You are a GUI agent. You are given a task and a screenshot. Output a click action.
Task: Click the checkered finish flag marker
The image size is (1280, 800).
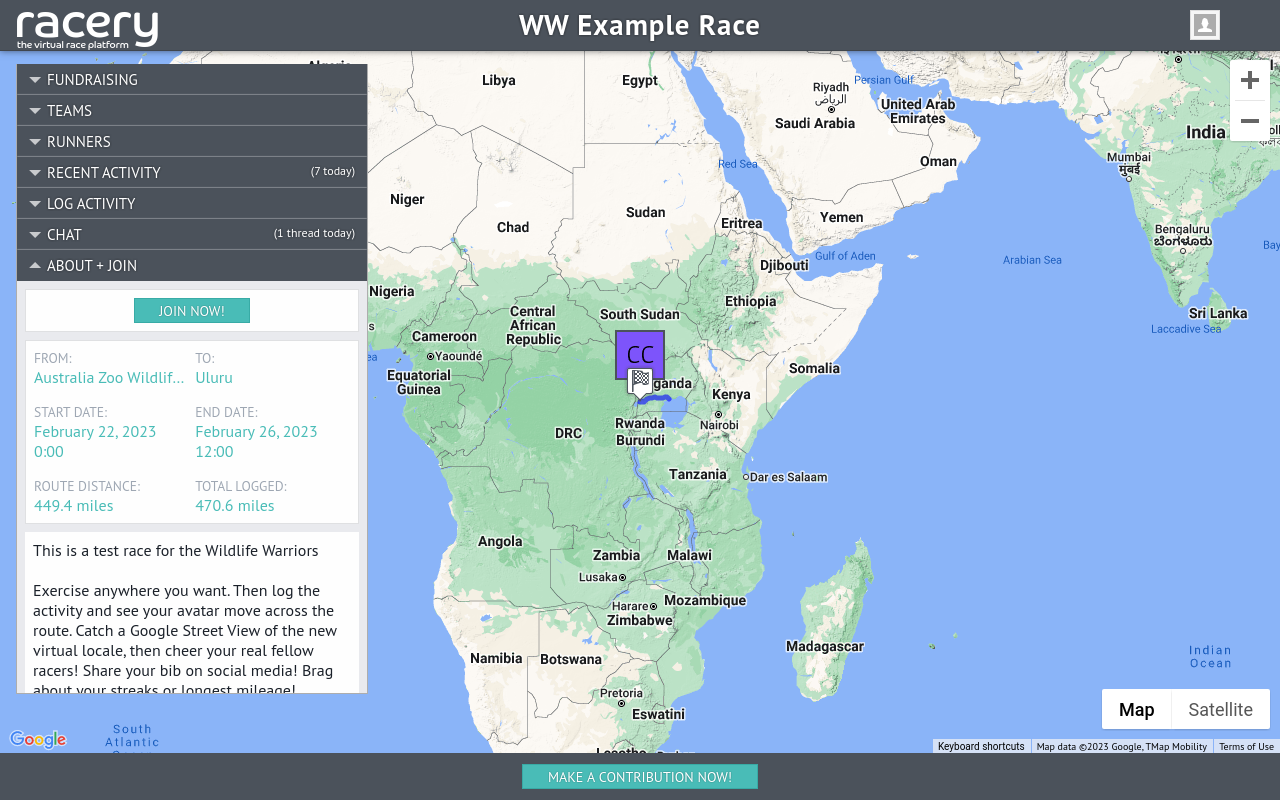coord(639,381)
